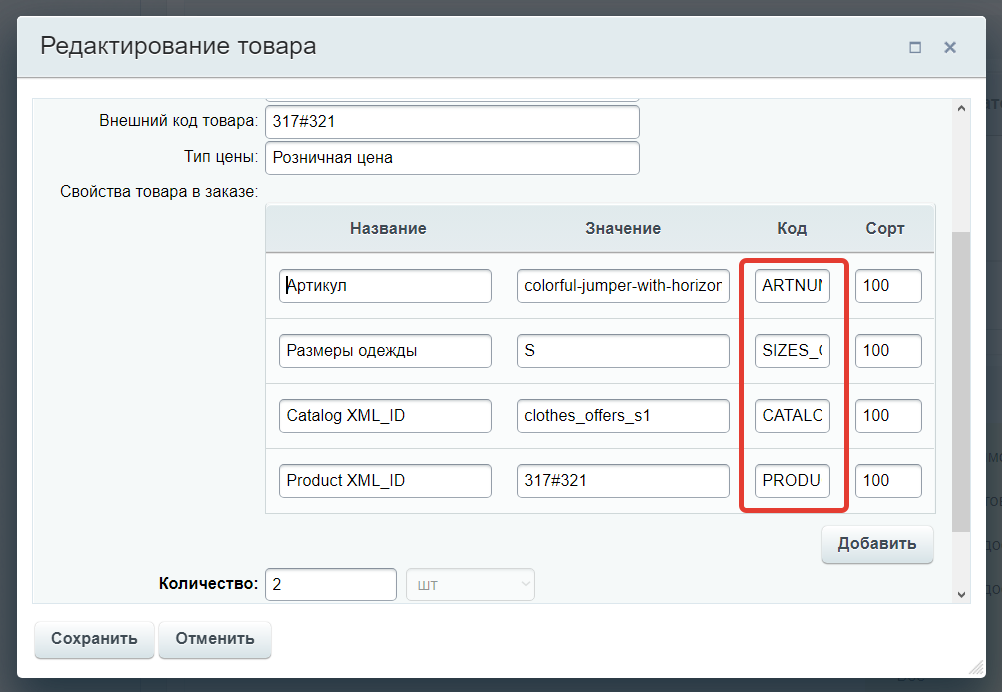The height and width of the screenshot is (692, 1002).
Task: Click the ARTNUM code field
Action: pyautogui.click(x=792, y=286)
